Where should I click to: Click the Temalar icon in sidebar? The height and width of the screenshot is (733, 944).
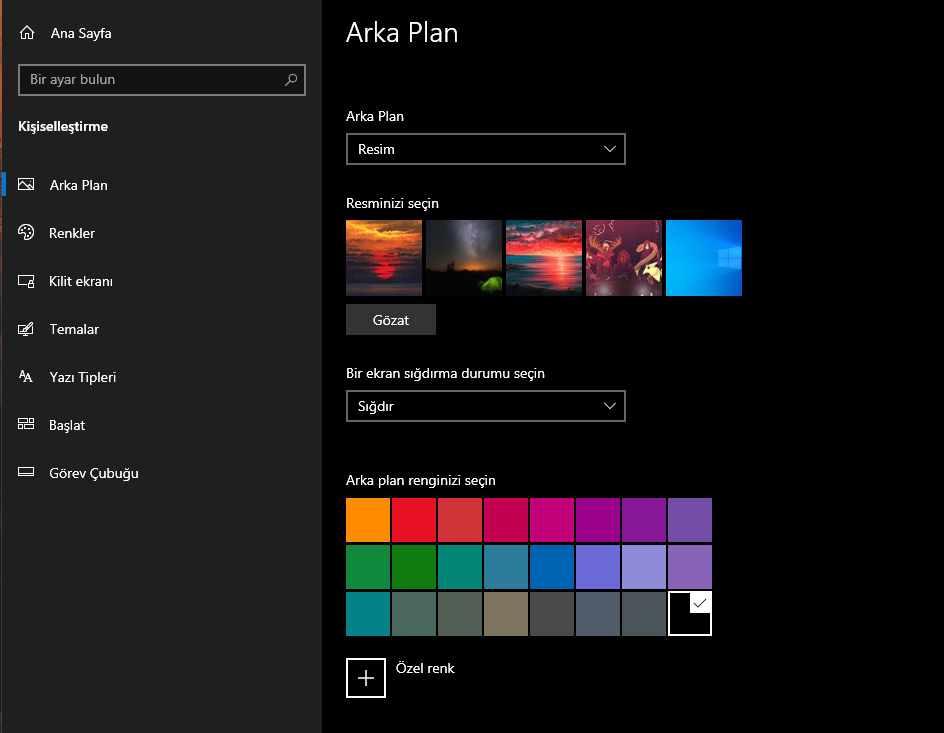coord(27,329)
